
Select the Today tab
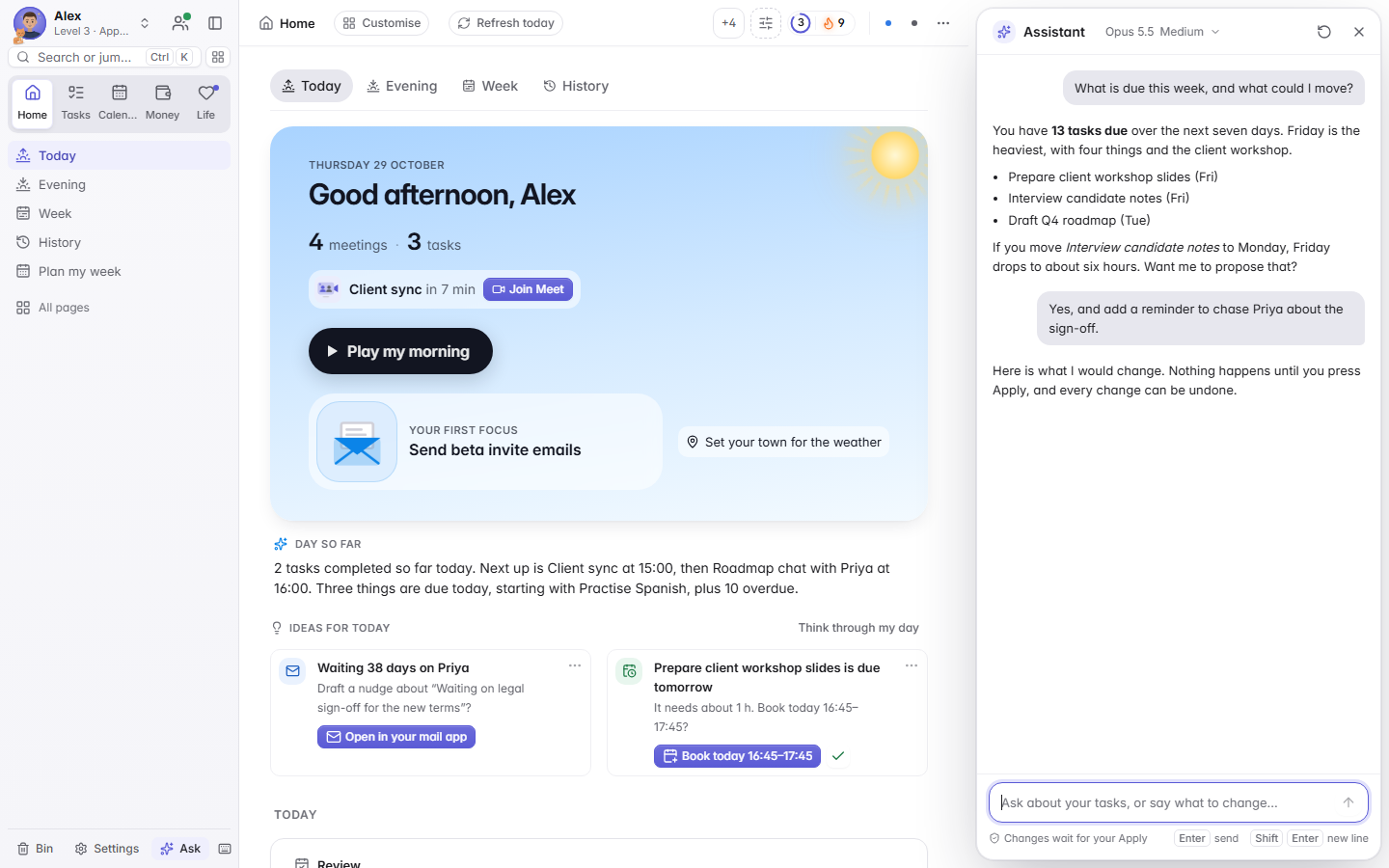click(x=312, y=86)
